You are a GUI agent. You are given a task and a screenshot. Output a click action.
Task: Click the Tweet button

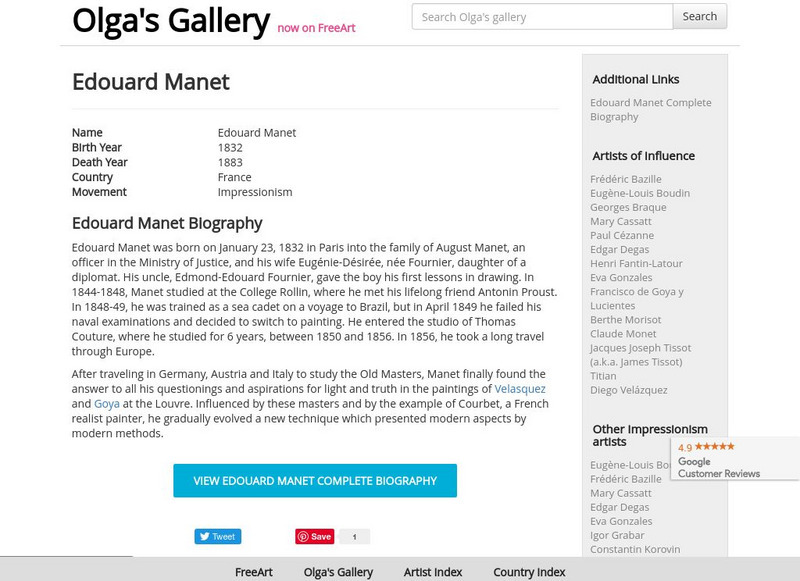(217, 537)
